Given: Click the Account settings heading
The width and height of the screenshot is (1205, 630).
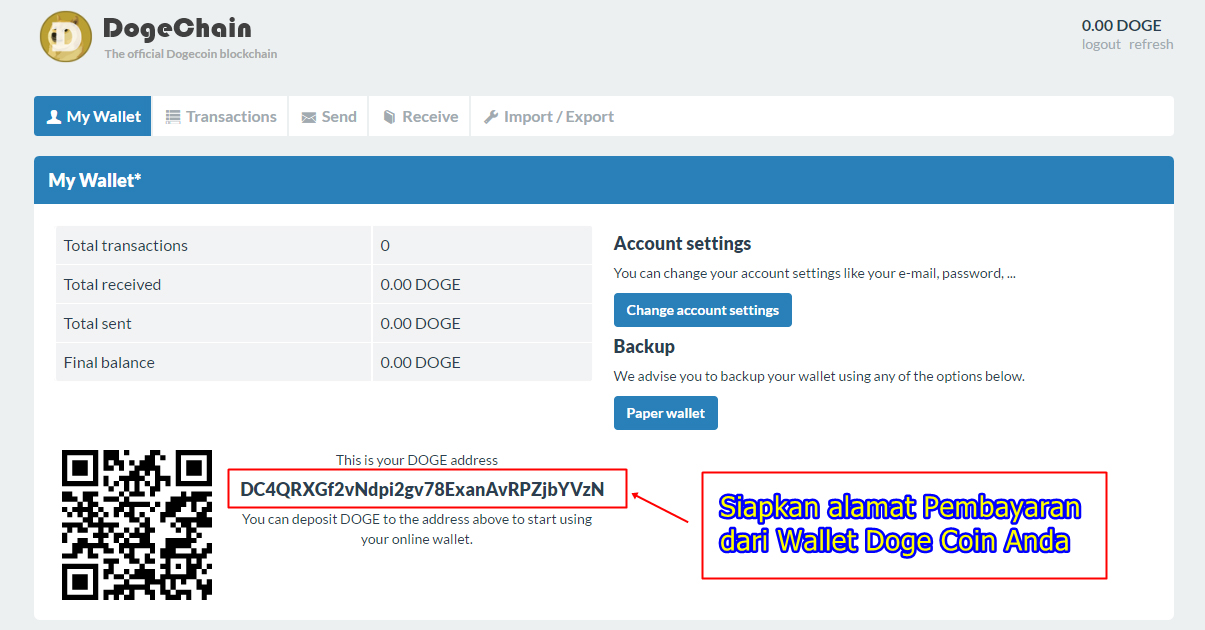Looking at the screenshot, I should click(x=682, y=243).
